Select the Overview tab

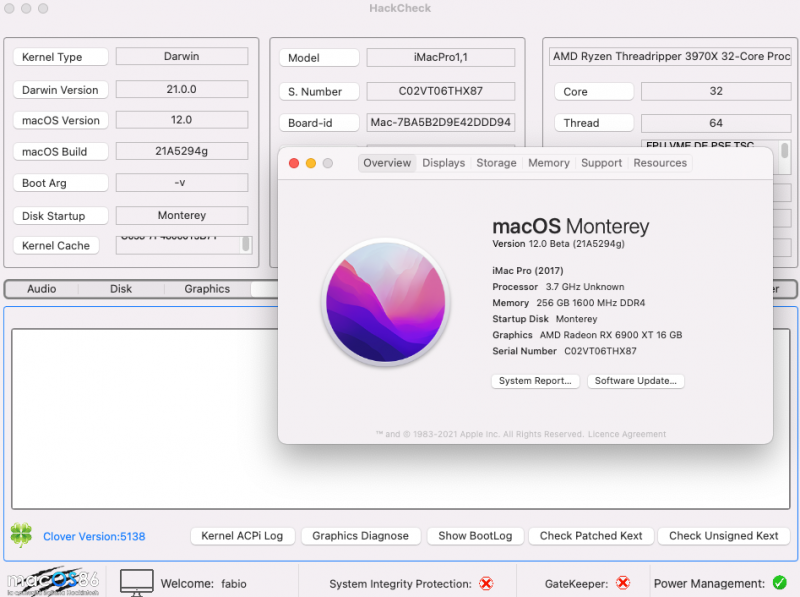(387, 163)
